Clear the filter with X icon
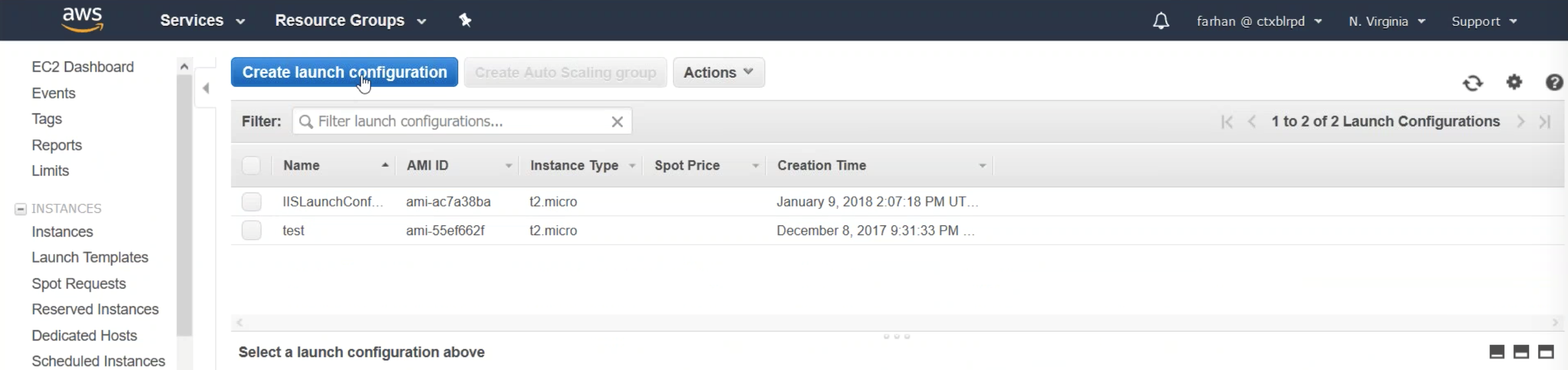This screenshot has width=1568, height=370. [617, 122]
